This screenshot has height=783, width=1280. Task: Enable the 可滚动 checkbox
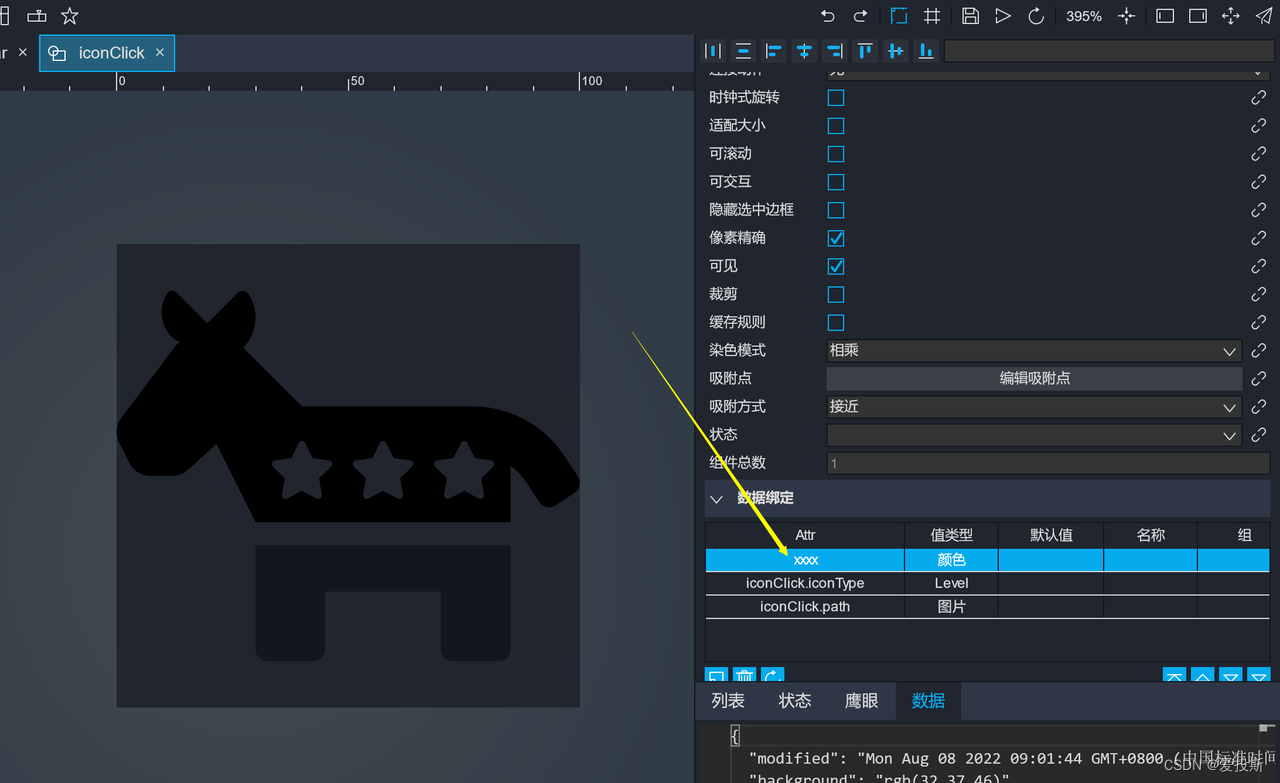tap(836, 154)
